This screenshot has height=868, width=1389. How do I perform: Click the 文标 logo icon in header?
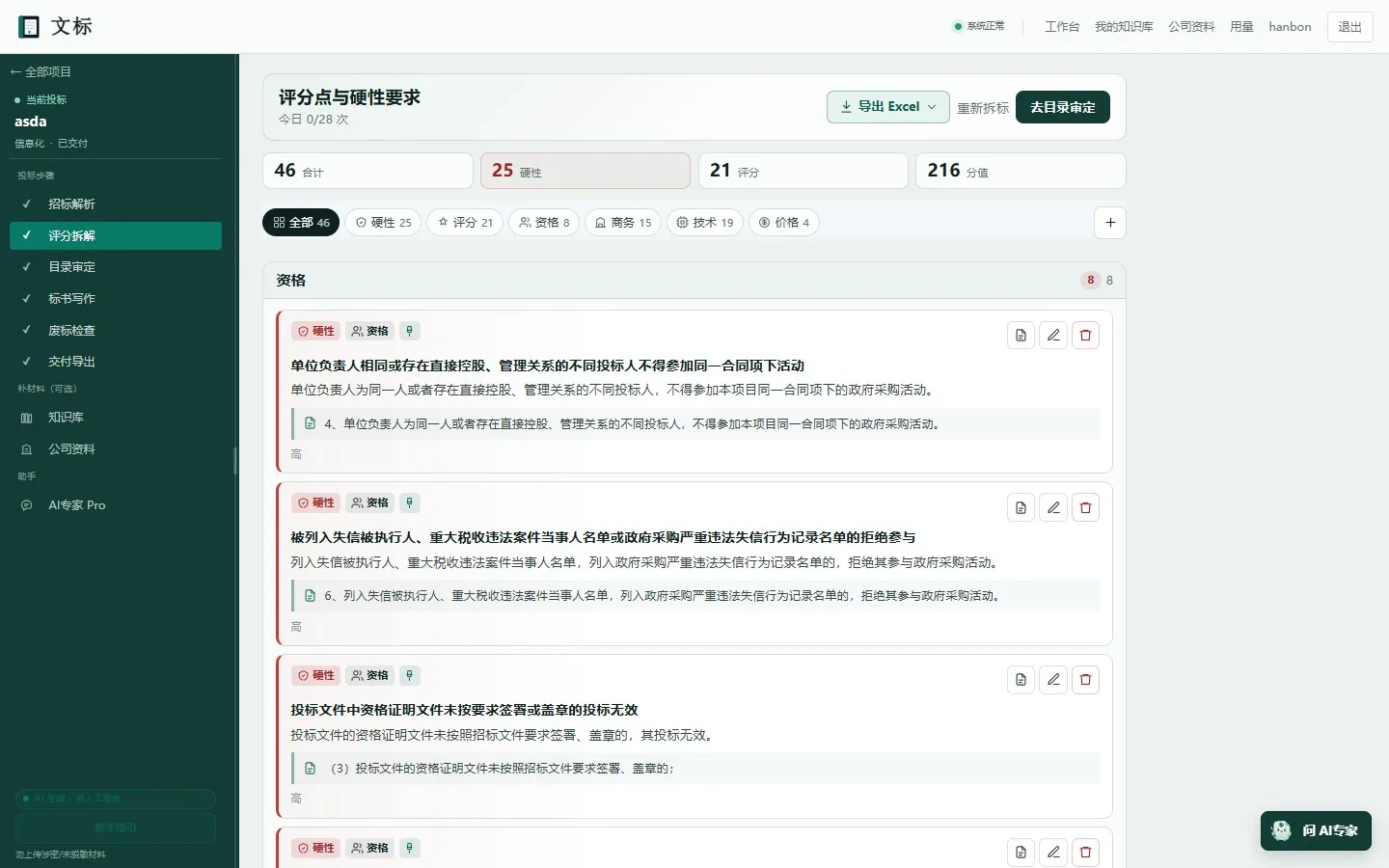pyautogui.click(x=30, y=27)
